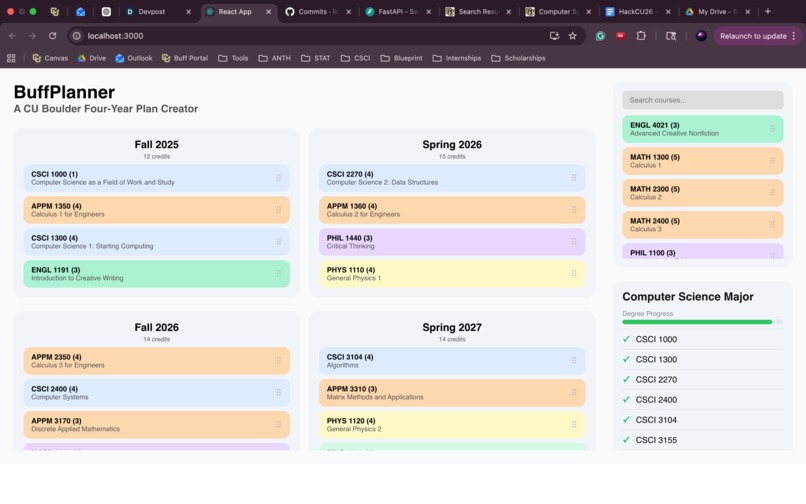Open the Internships bookmarks folder

pyautogui.click(x=457, y=58)
